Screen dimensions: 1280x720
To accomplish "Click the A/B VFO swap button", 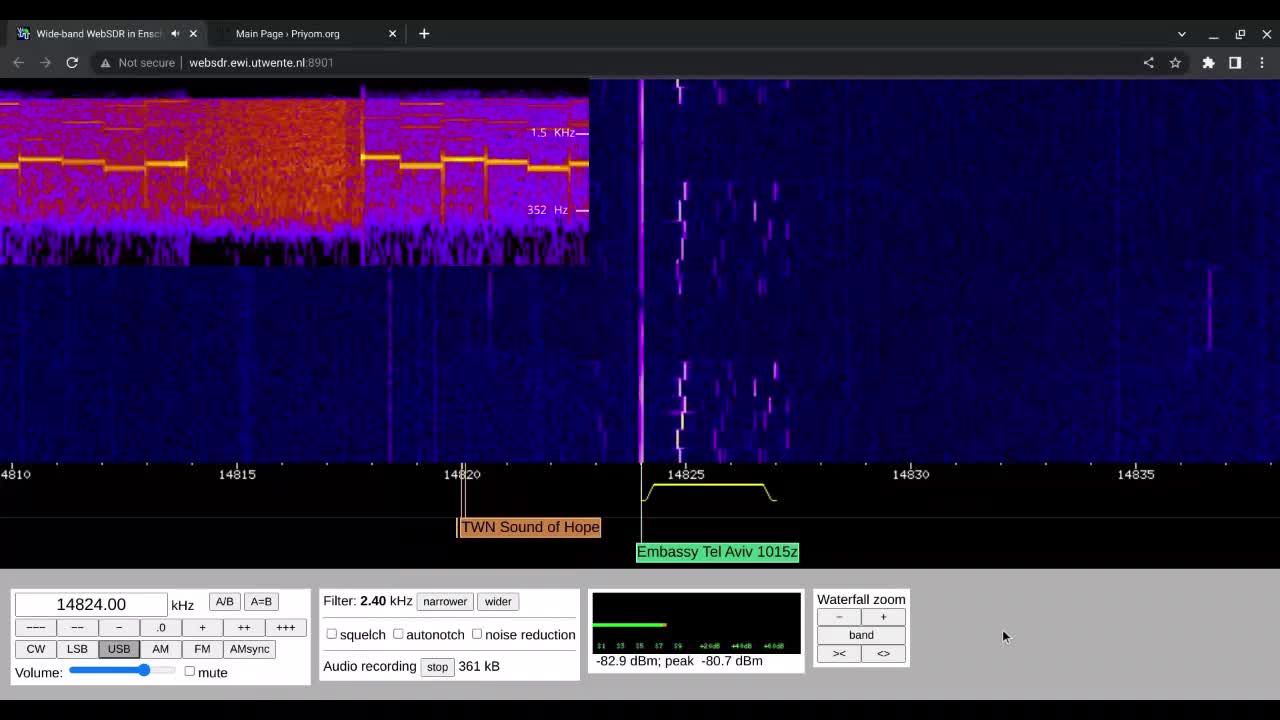I will (224, 601).
